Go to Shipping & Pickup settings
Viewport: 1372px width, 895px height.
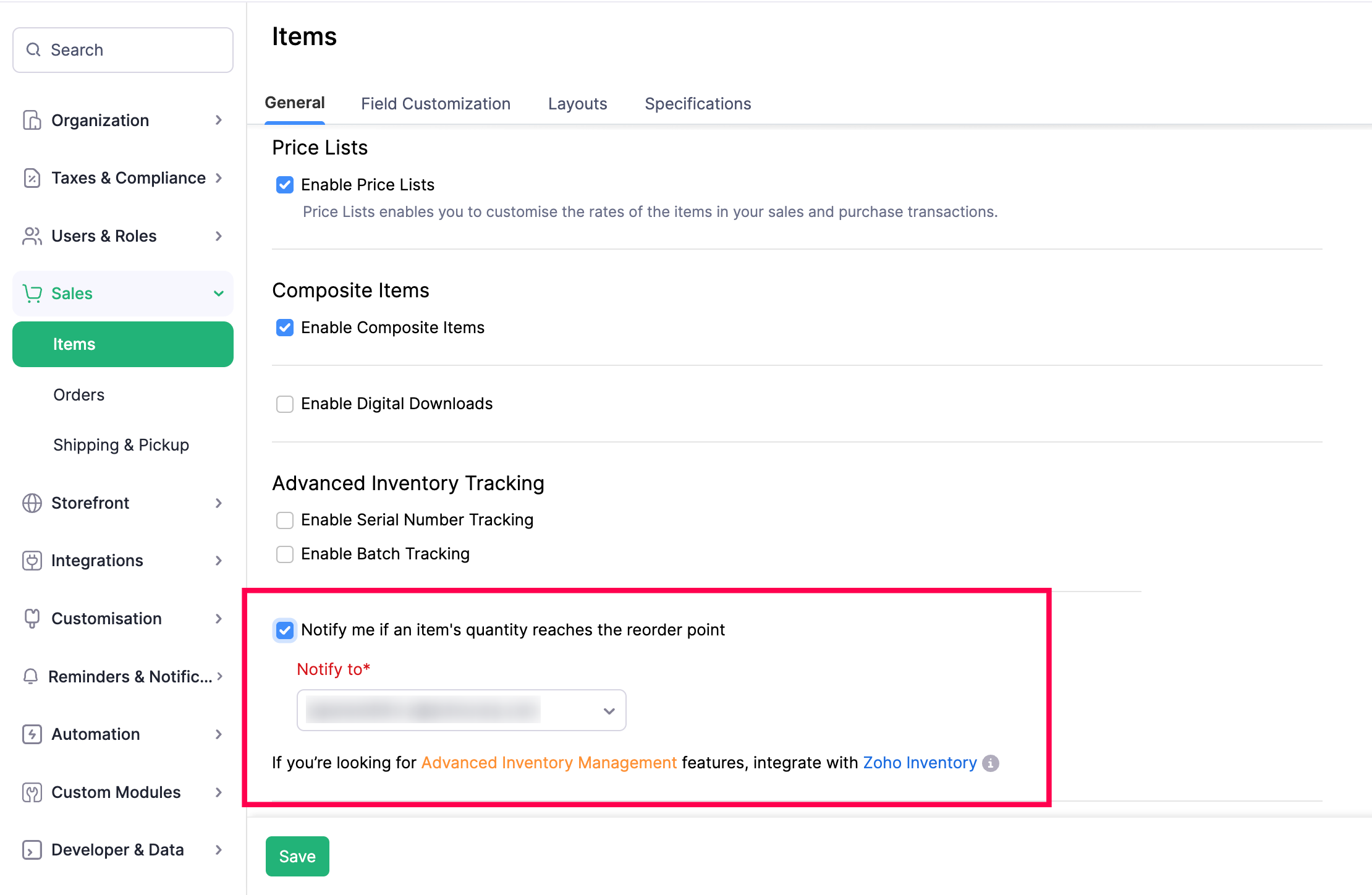coord(121,445)
